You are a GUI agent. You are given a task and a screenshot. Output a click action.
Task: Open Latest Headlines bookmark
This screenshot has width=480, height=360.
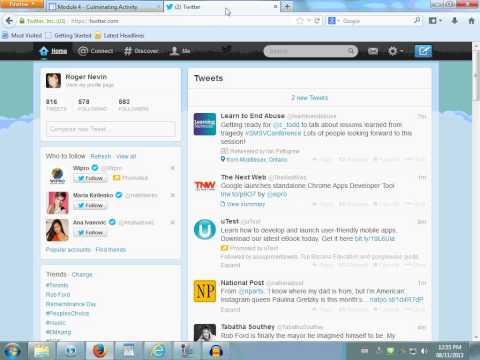[120, 35]
